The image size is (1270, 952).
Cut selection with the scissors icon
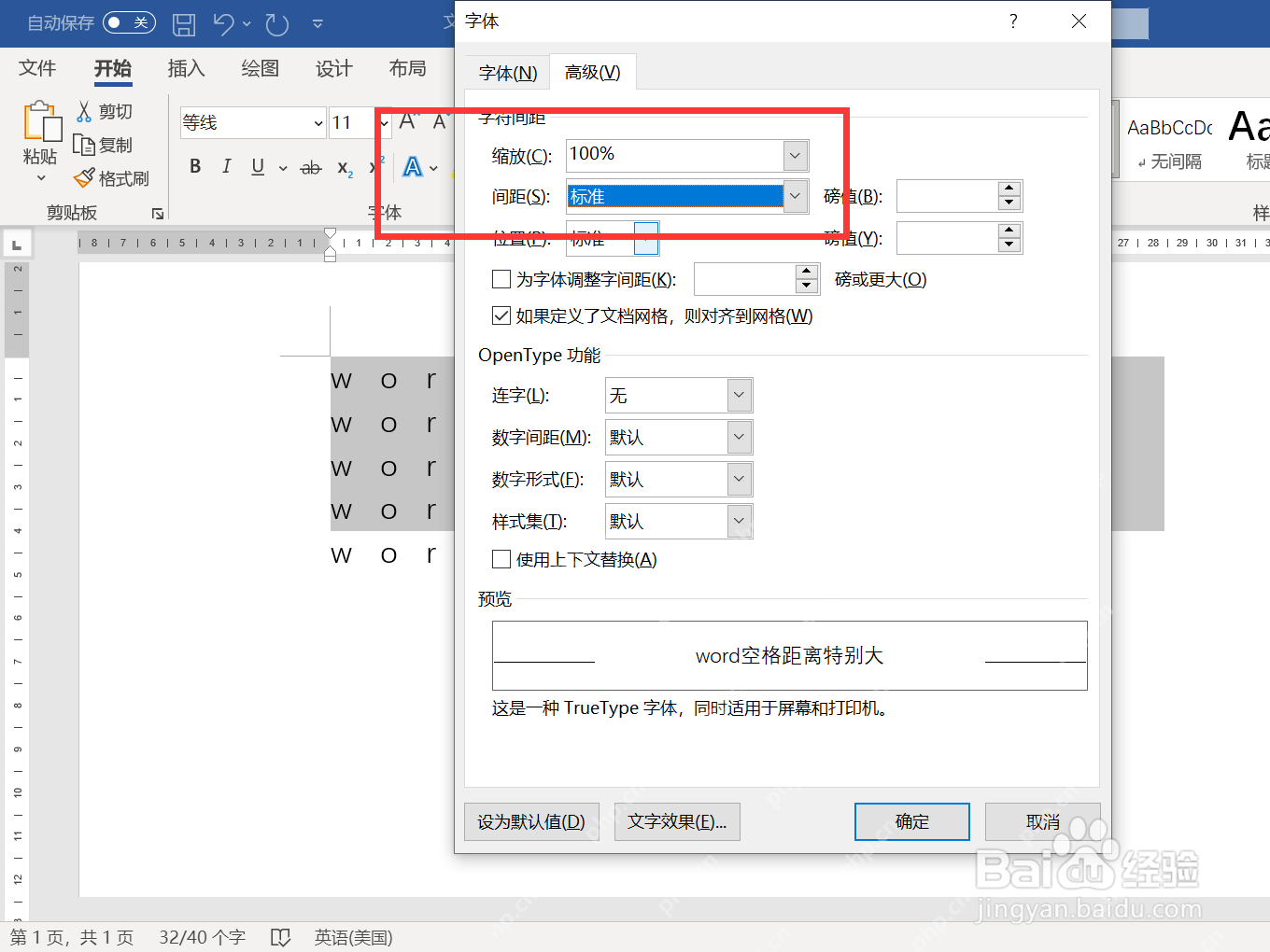pos(84,112)
